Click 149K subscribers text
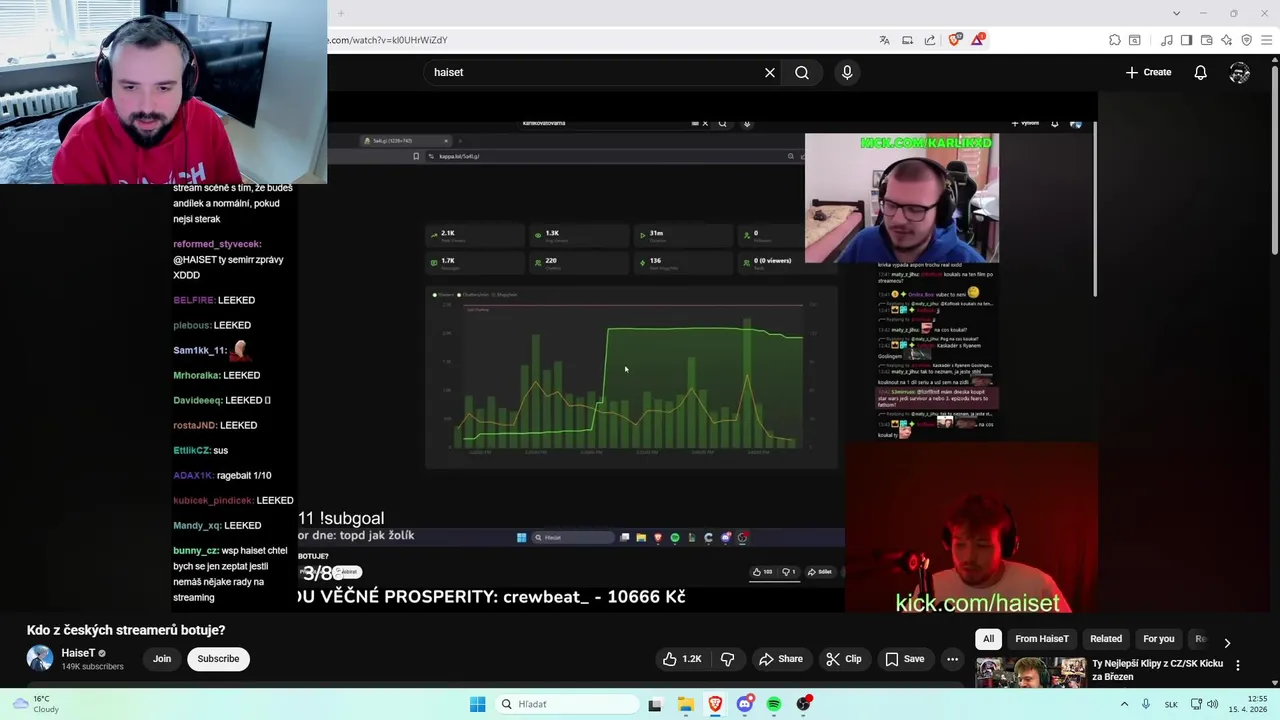This screenshot has width=1280, height=720. point(93,667)
